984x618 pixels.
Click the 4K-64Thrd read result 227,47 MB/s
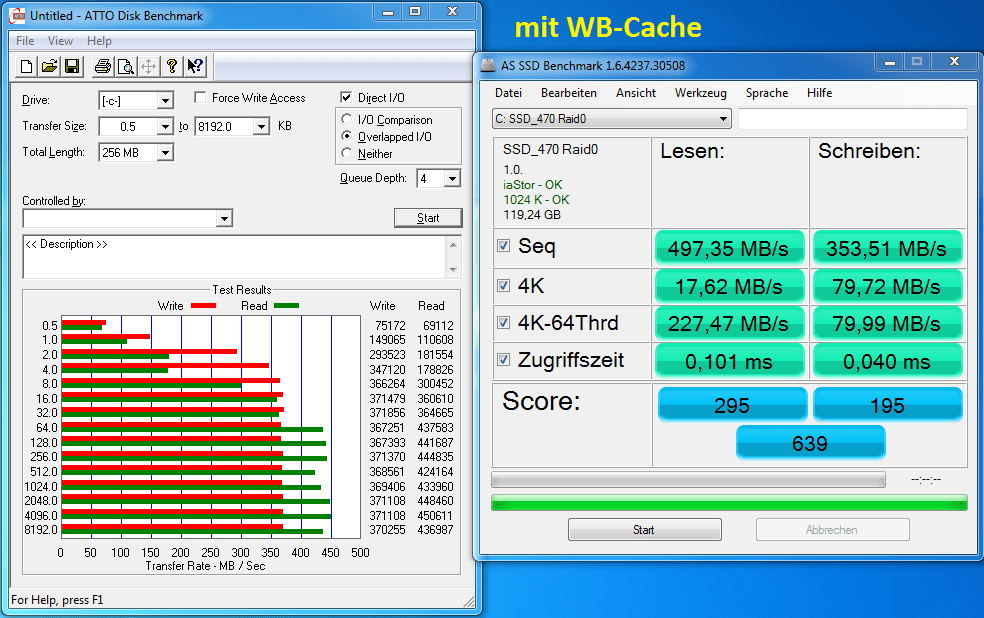pyautogui.click(x=729, y=324)
